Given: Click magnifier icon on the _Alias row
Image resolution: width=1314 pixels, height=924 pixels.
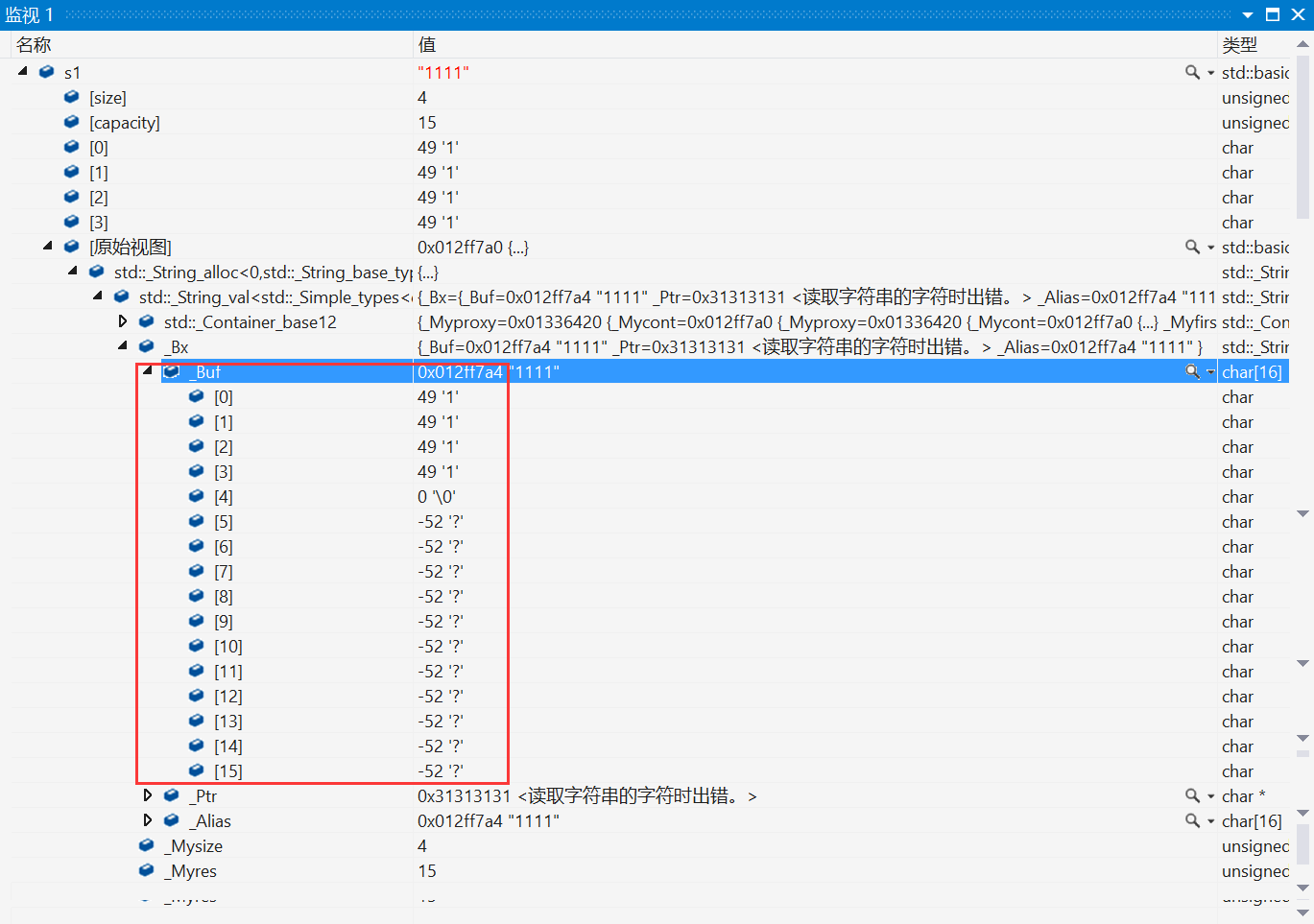Looking at the screenshot, I should pos(1192,820).
